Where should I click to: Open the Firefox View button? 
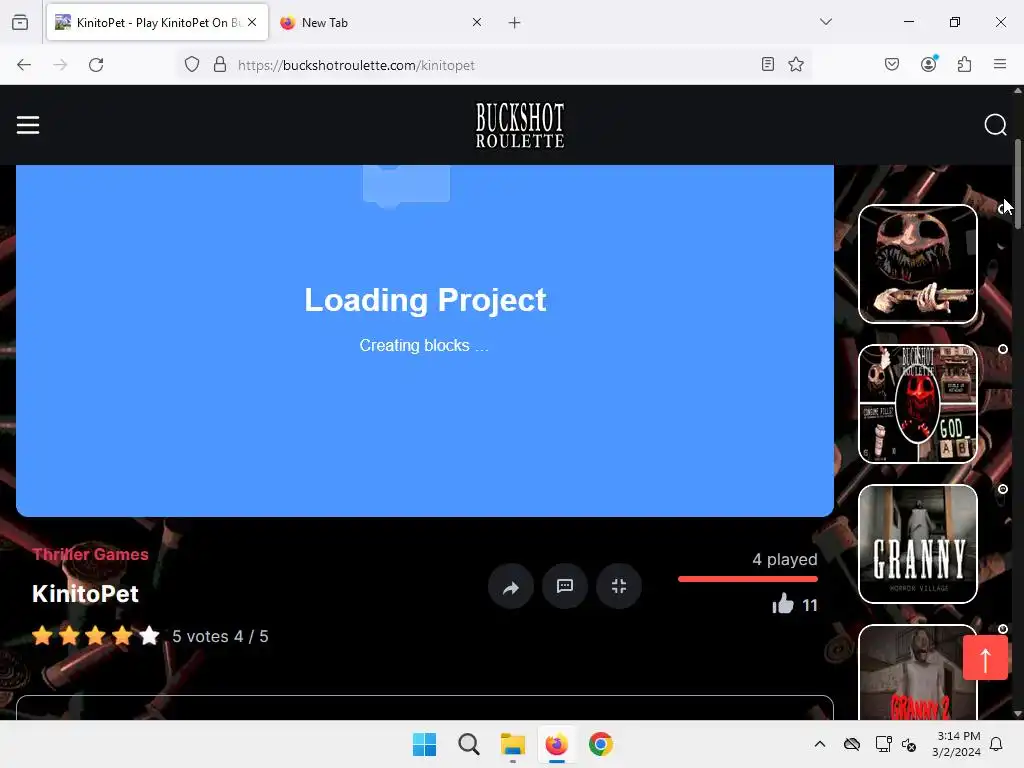coord(20,22)
